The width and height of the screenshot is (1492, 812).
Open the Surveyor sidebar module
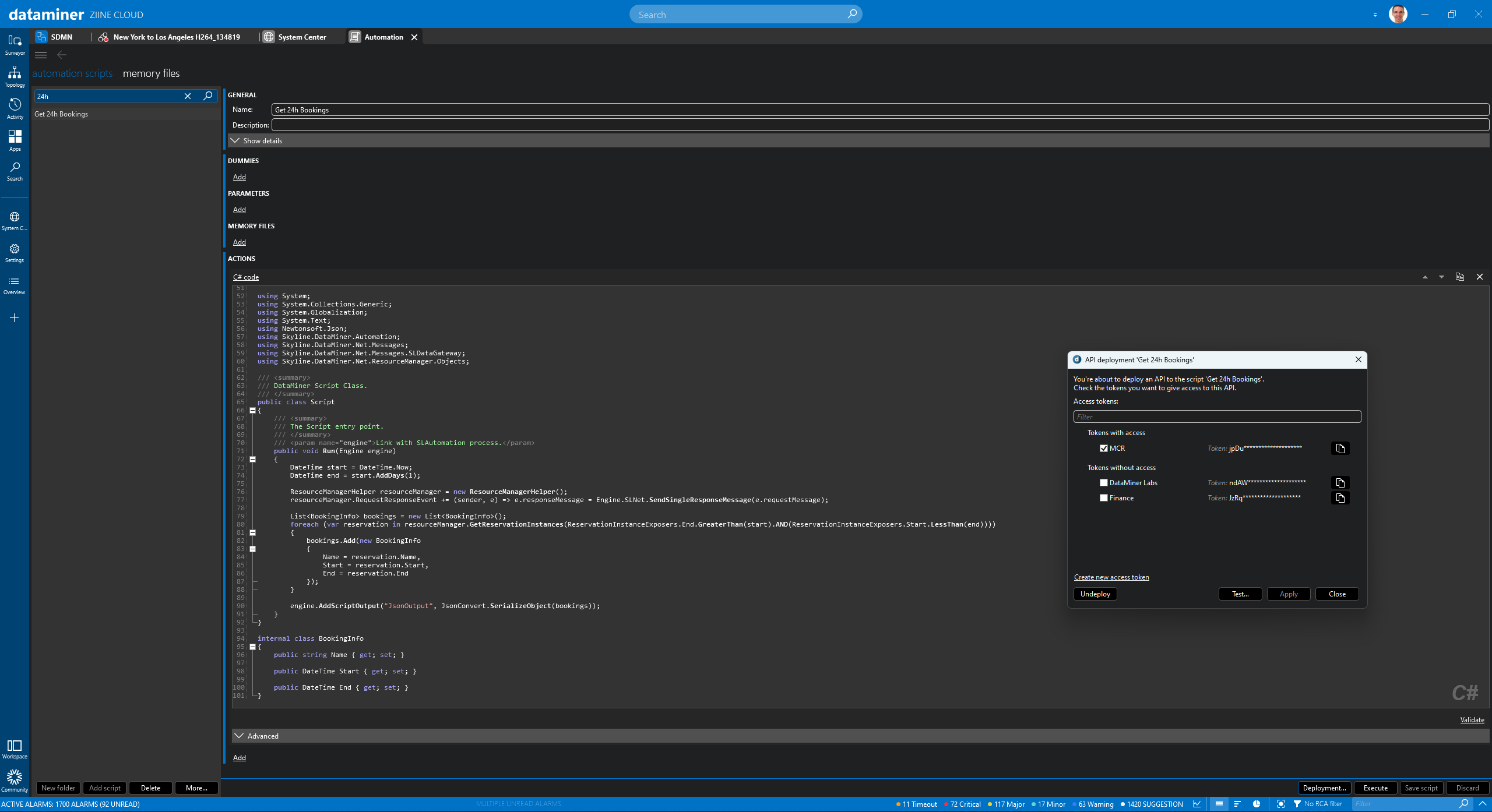(15, 45)
